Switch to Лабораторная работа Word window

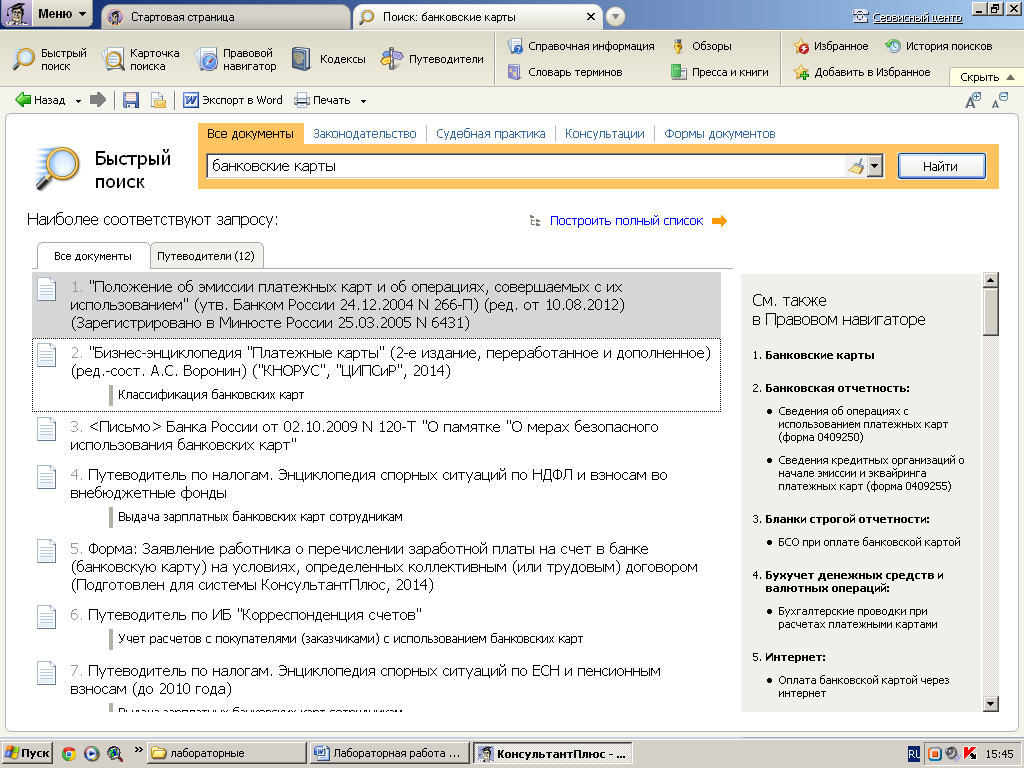[x=389, y=753]
